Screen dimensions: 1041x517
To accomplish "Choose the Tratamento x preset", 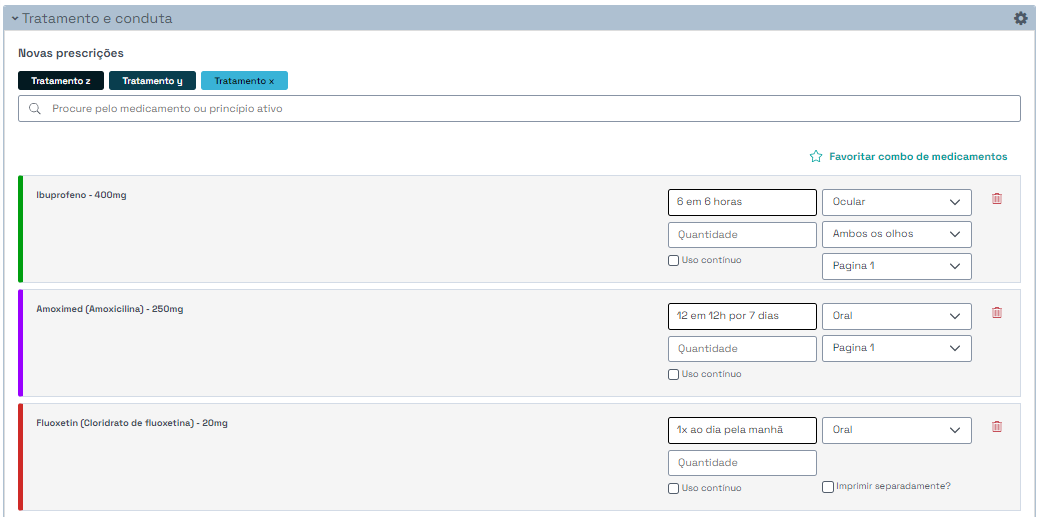I will [x=244, y=81].
